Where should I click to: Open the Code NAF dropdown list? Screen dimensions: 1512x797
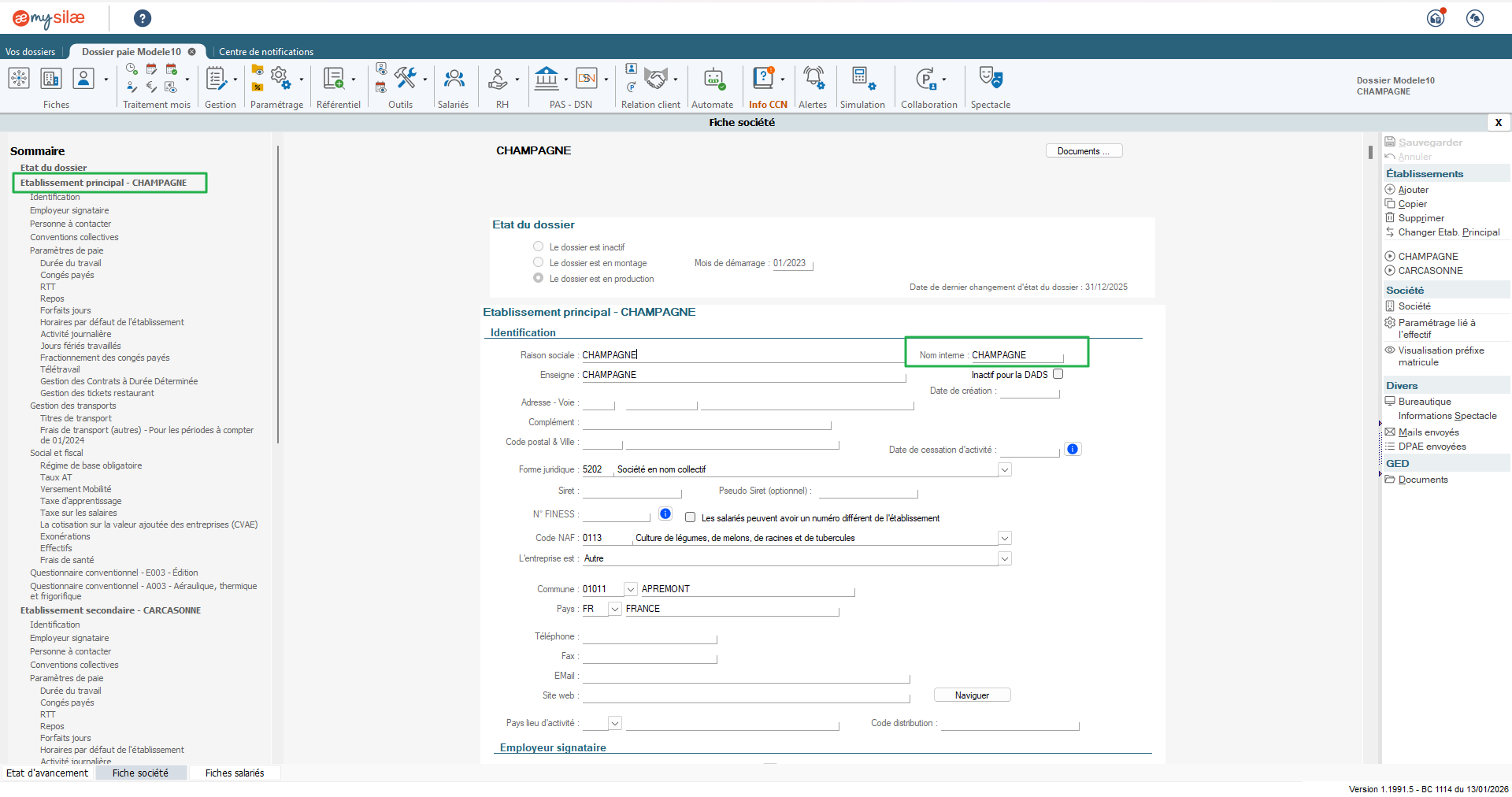click(1005, 538)
